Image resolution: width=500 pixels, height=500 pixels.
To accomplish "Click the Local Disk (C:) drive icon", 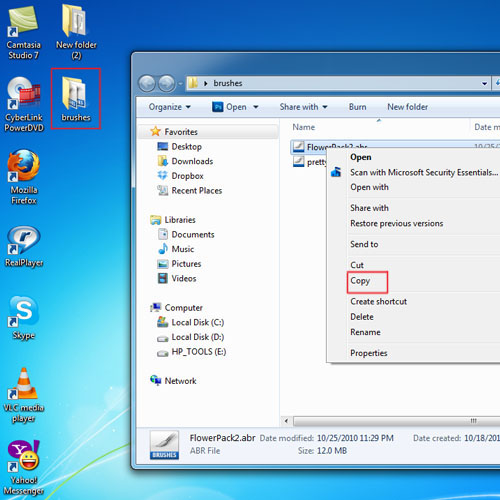I will pyautogui.click(x=162, y=322).
